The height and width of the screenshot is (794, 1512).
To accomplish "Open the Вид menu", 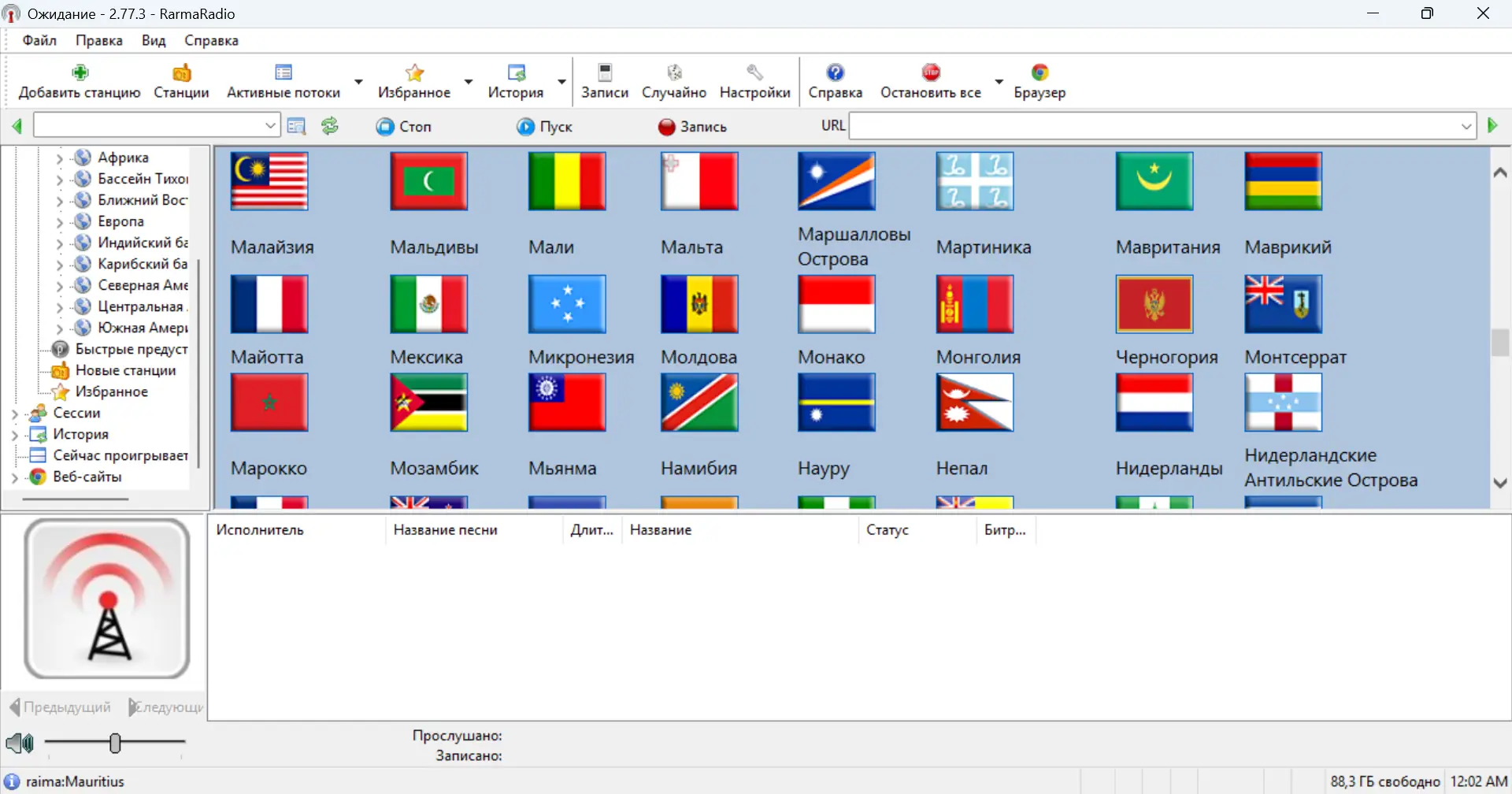I will [153, 40].
